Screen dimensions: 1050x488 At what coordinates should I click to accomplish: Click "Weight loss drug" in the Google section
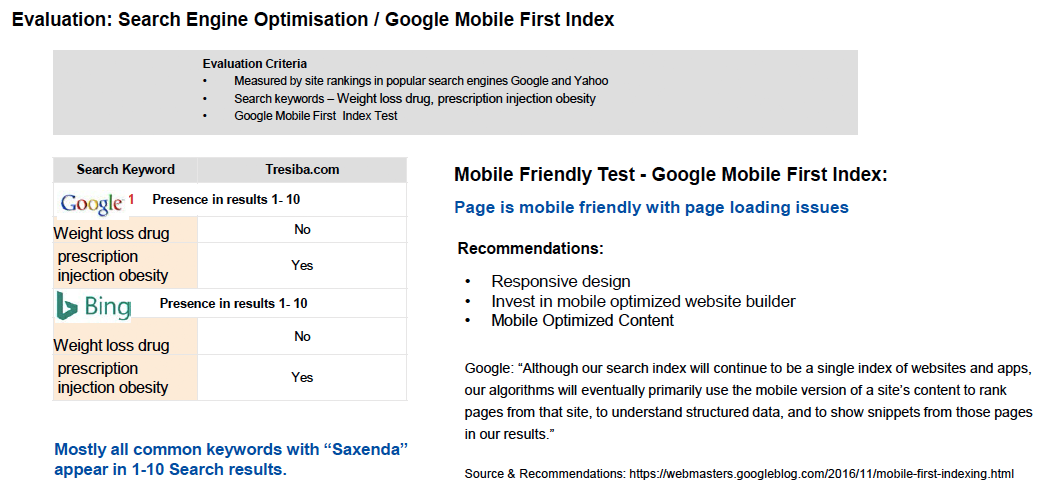click(112, 234)
